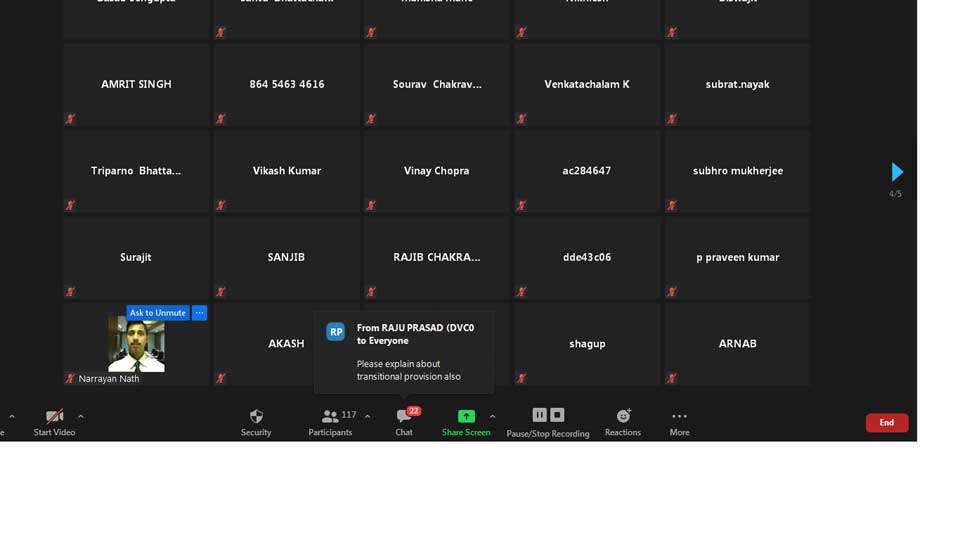The width and height of the screenshot is (960, 540).
Task: Click muted mic icon on ARNAB tile
Action: coord(672,378)
